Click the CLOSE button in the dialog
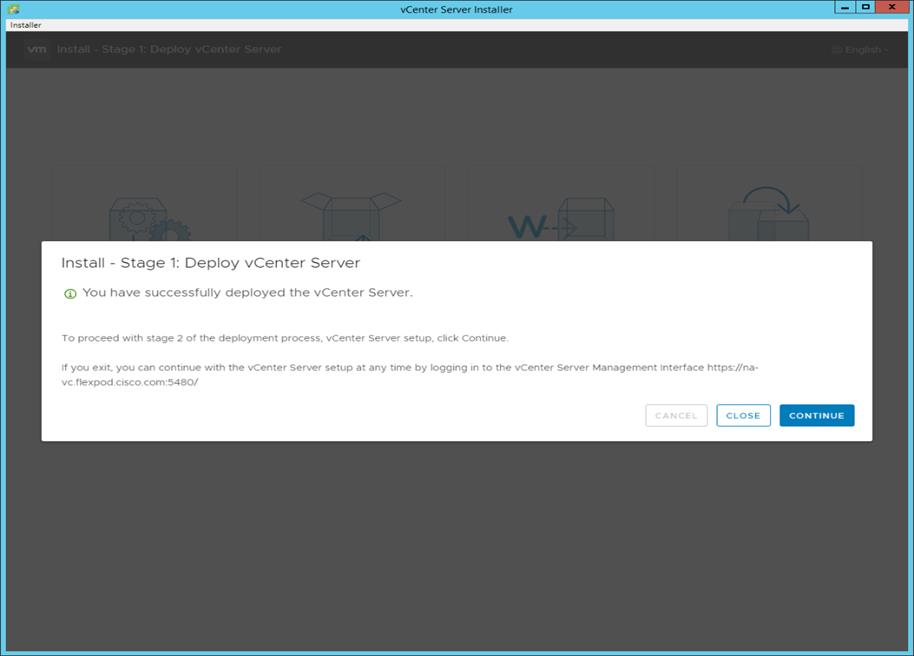 click(743, 415)
